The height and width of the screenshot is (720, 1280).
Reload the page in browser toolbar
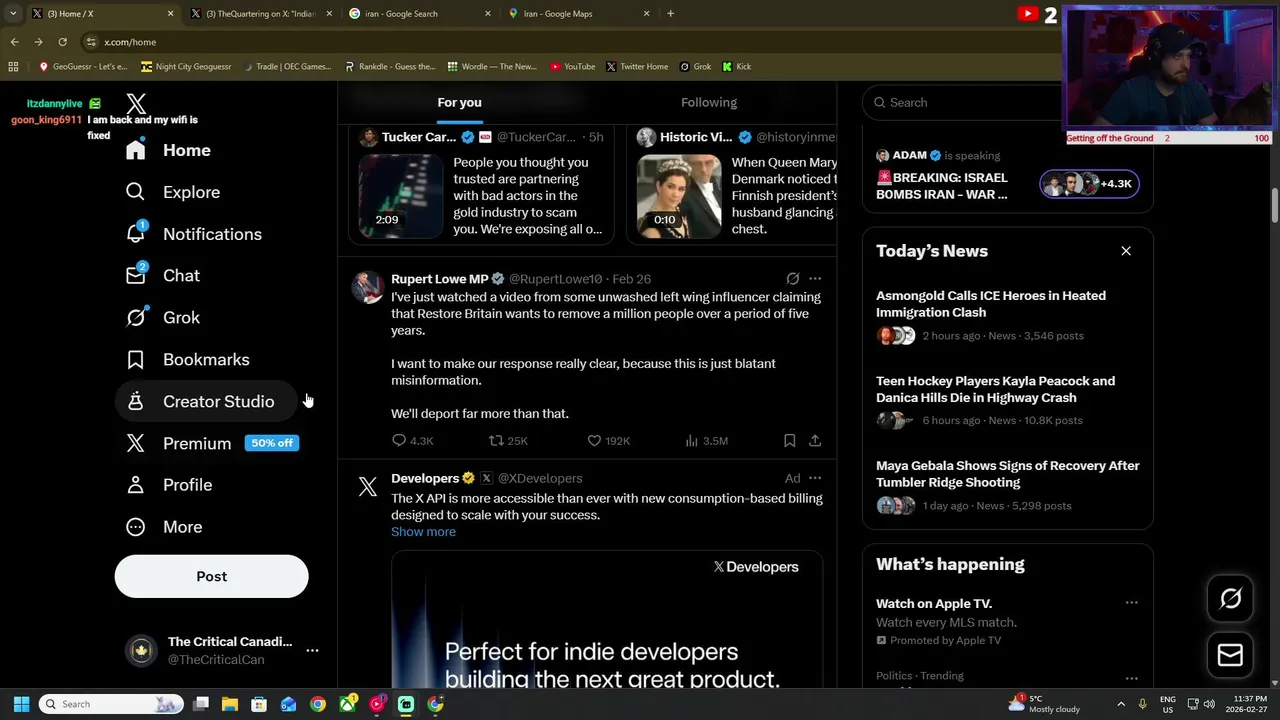[x=62, y=42]
